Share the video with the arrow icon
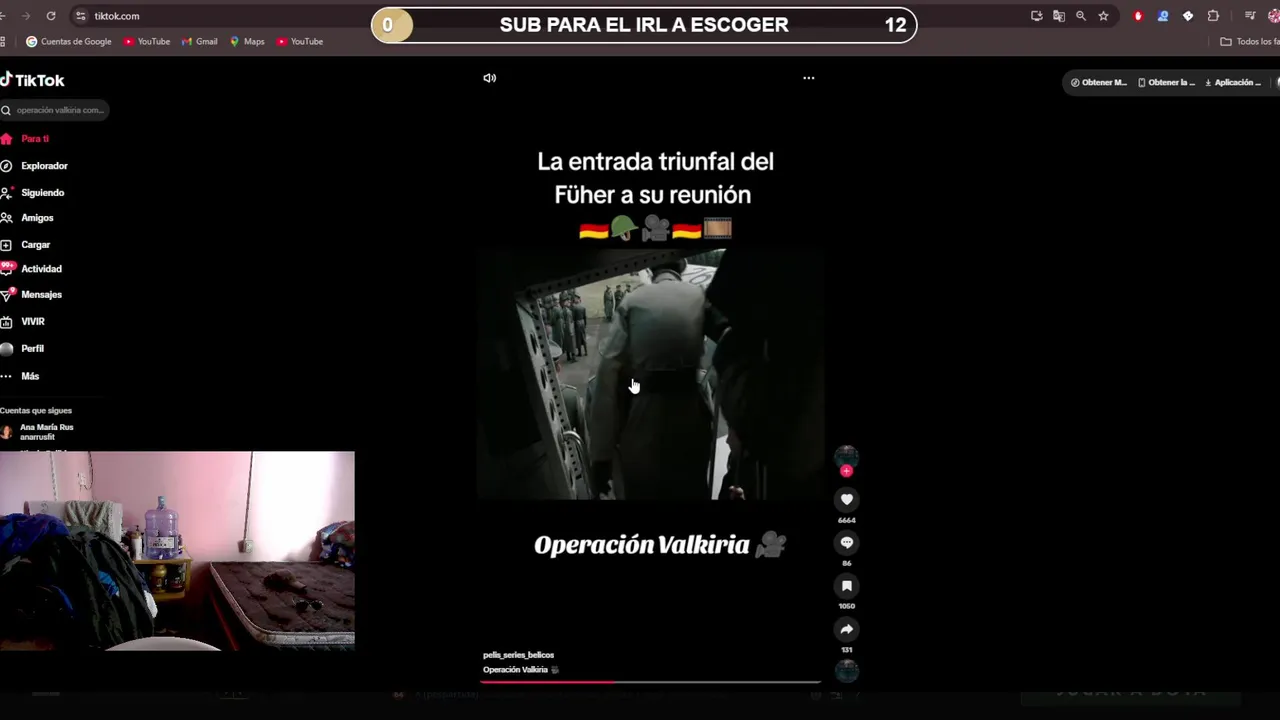The width and height of the screenshot is (1280, 720). tap(846, 629)
